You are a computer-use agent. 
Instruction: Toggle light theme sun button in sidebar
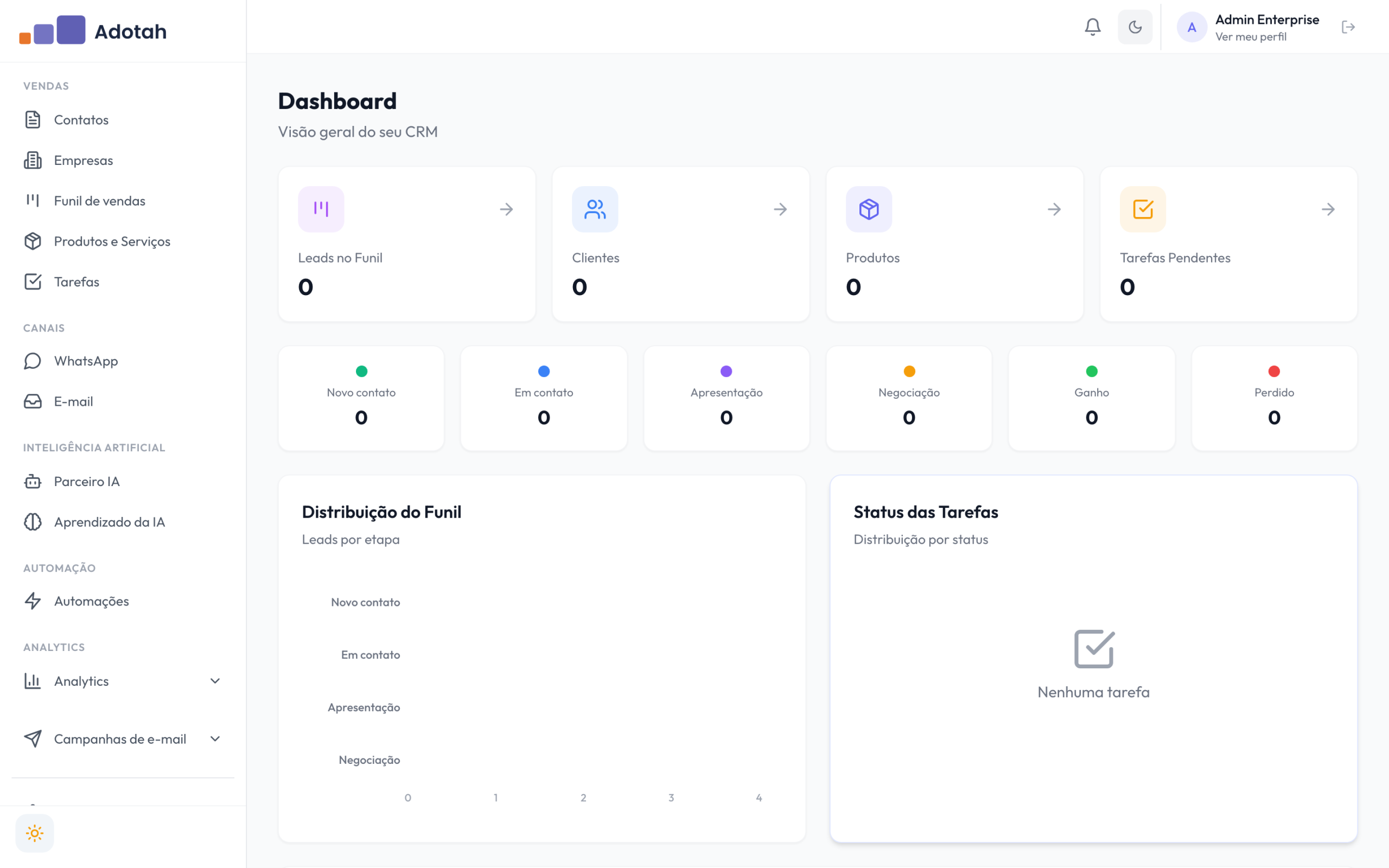coord(34,833)
